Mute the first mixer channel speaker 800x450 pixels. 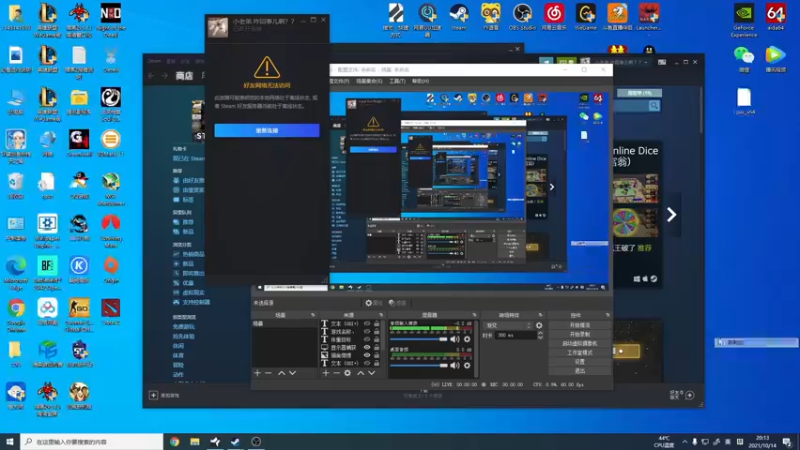coord(455,339)
